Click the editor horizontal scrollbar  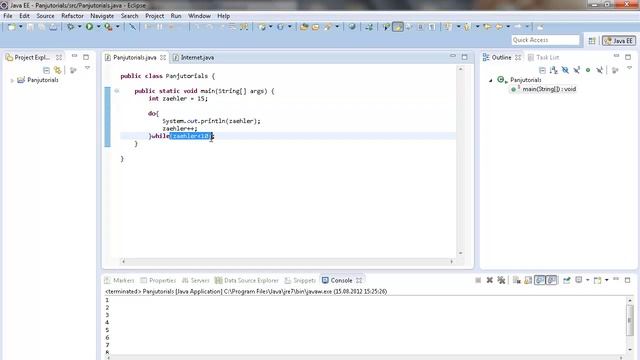287,261
